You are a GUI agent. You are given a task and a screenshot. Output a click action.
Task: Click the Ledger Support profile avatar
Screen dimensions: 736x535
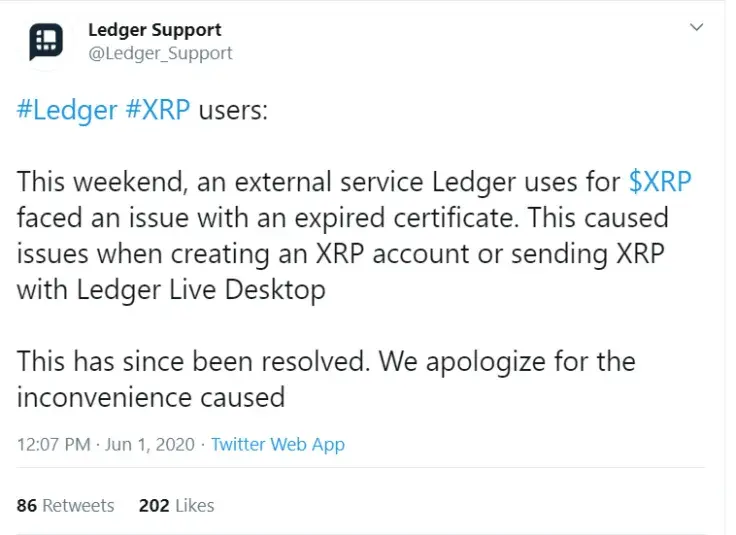46,41
